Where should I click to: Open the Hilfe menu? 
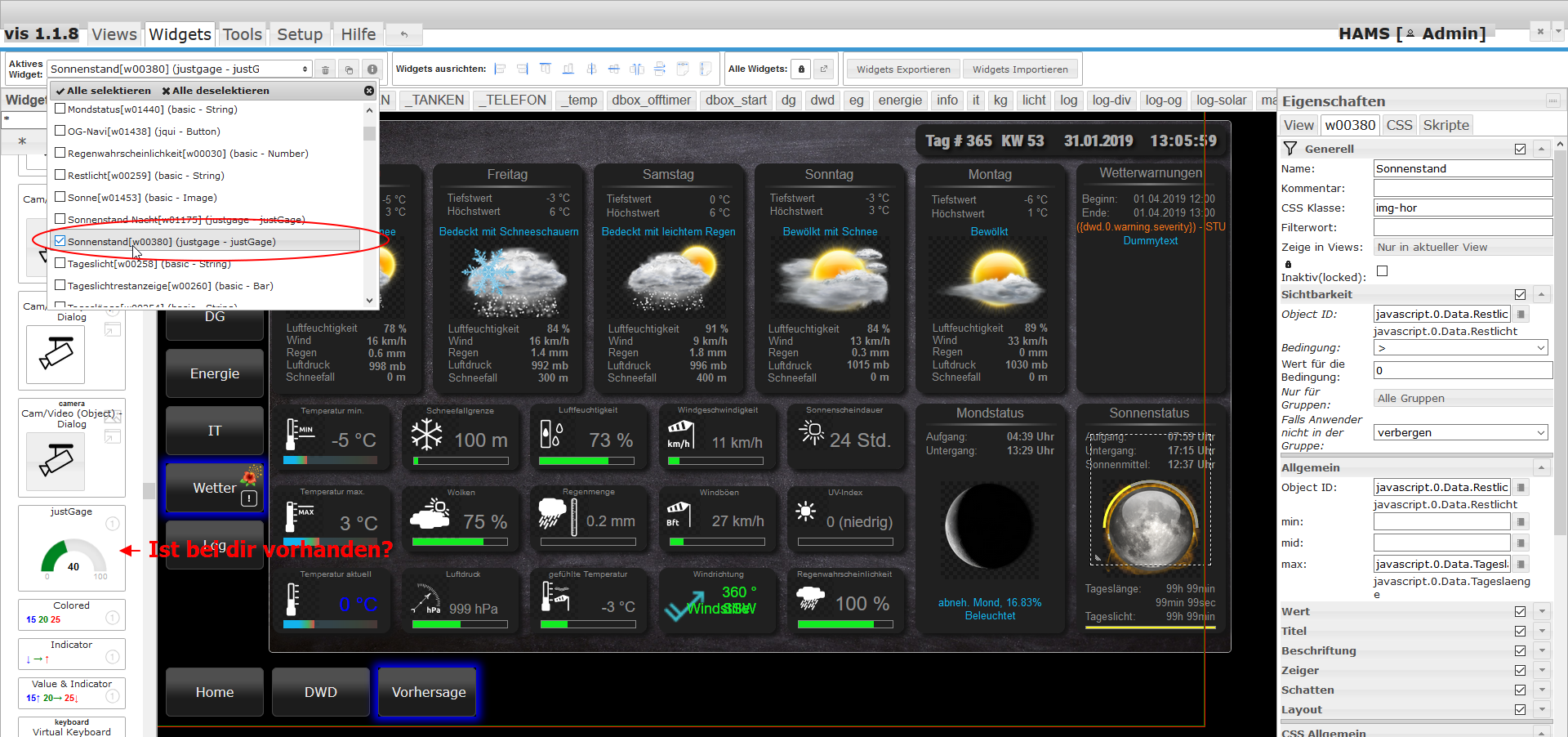click(x=359, y=34)
